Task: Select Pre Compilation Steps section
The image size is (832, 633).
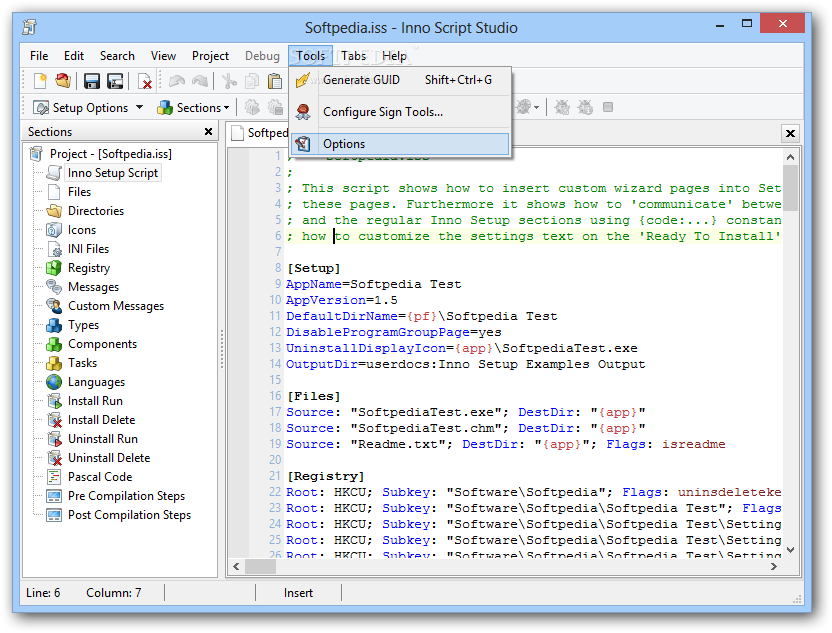Action: click(x=126, y=496)
